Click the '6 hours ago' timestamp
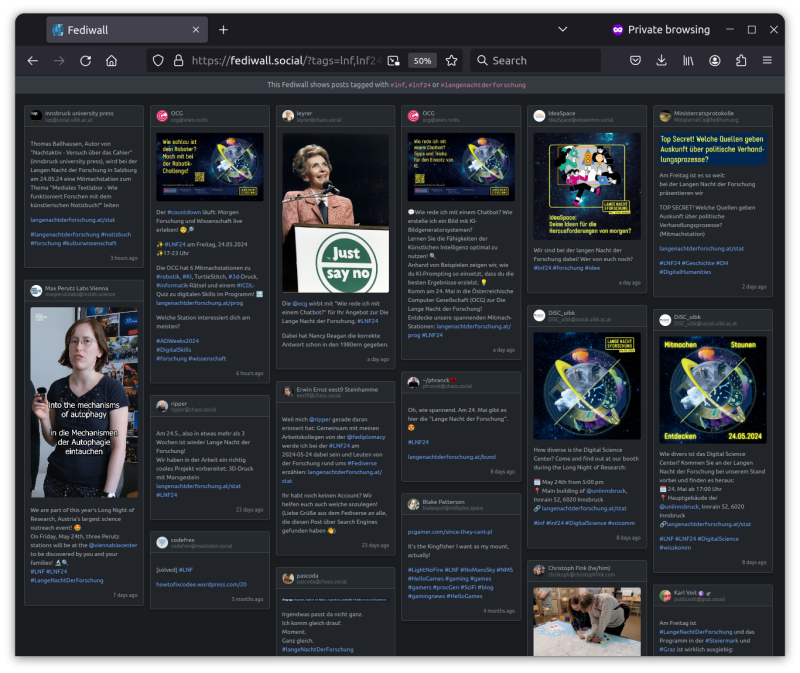This screenshot has height=673, width=800. click(x=249, y=373)
